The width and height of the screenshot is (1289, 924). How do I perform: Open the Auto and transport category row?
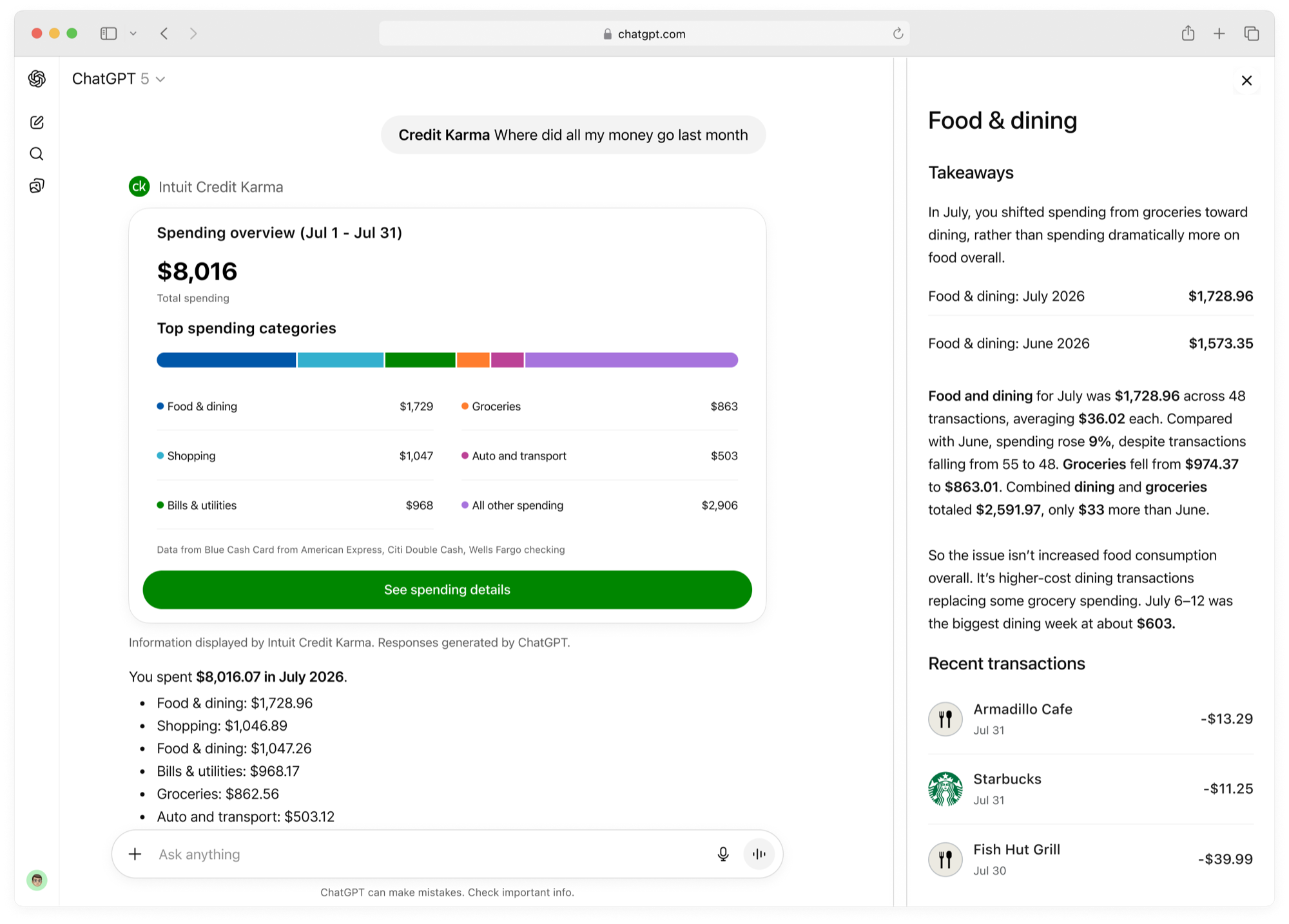tap(599, 456)
